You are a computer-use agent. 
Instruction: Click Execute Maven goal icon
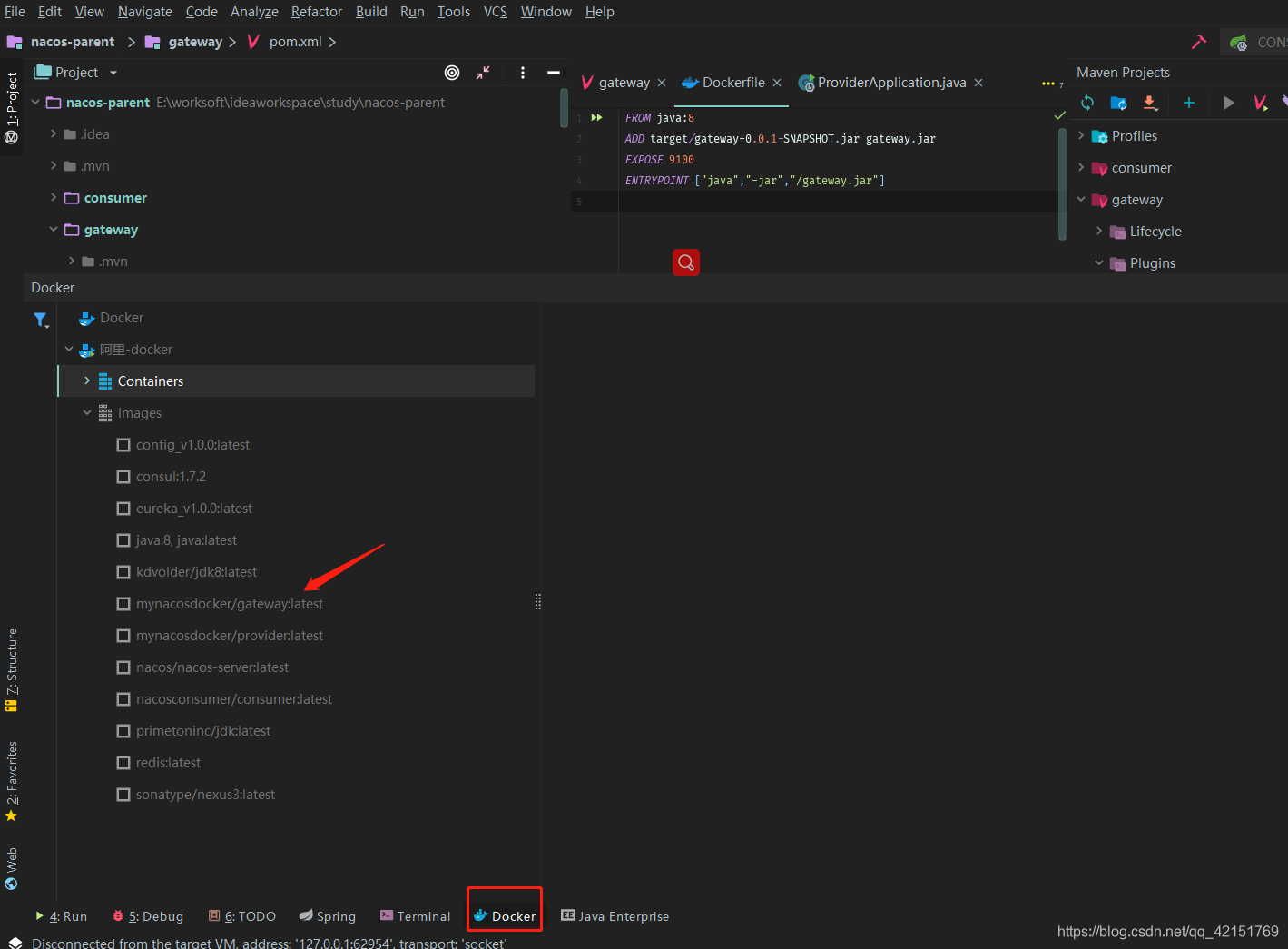tap(1261, 103)
